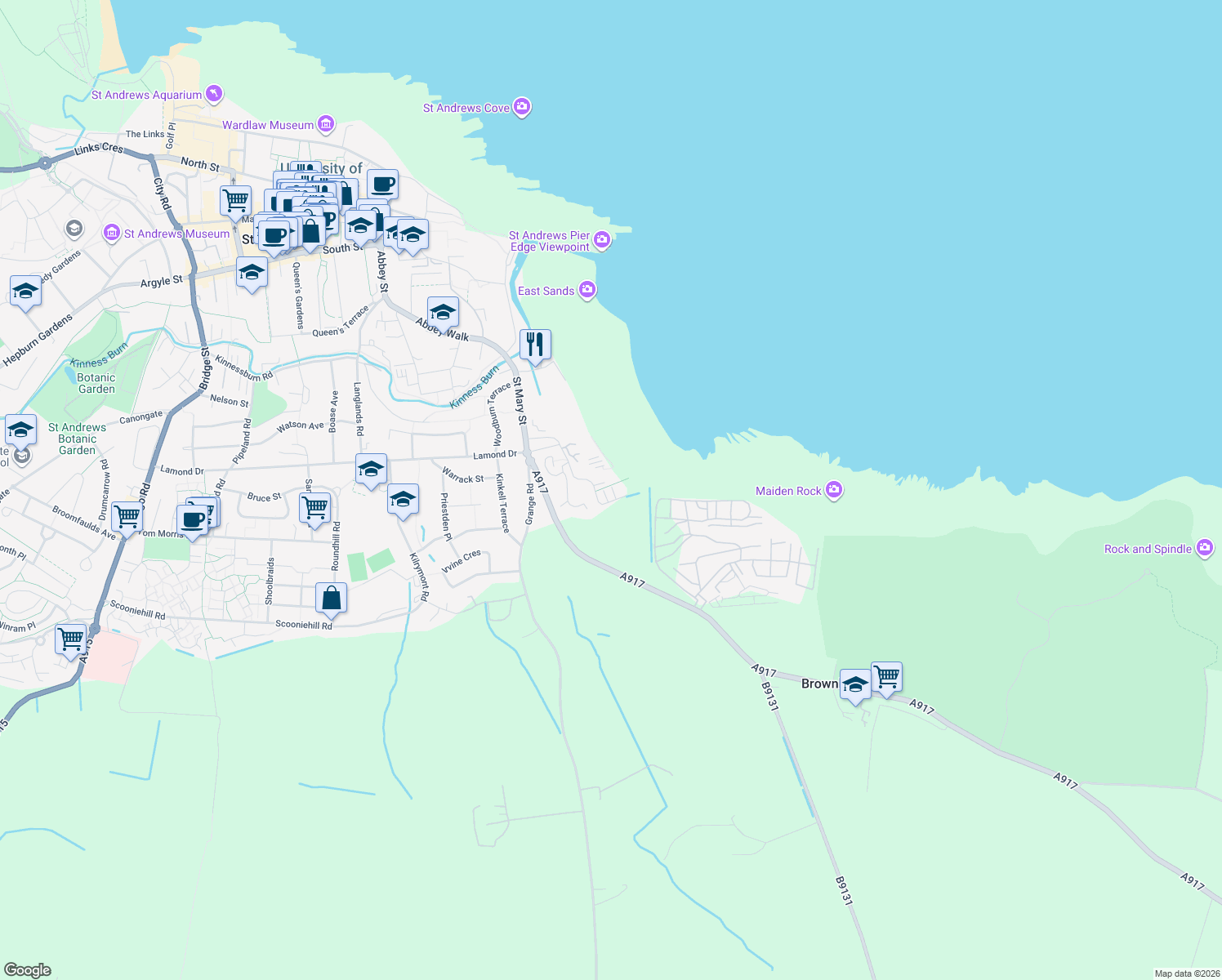
Task: Select the graduation cap marker on Abbey Walk
Action: coord(443,313)
